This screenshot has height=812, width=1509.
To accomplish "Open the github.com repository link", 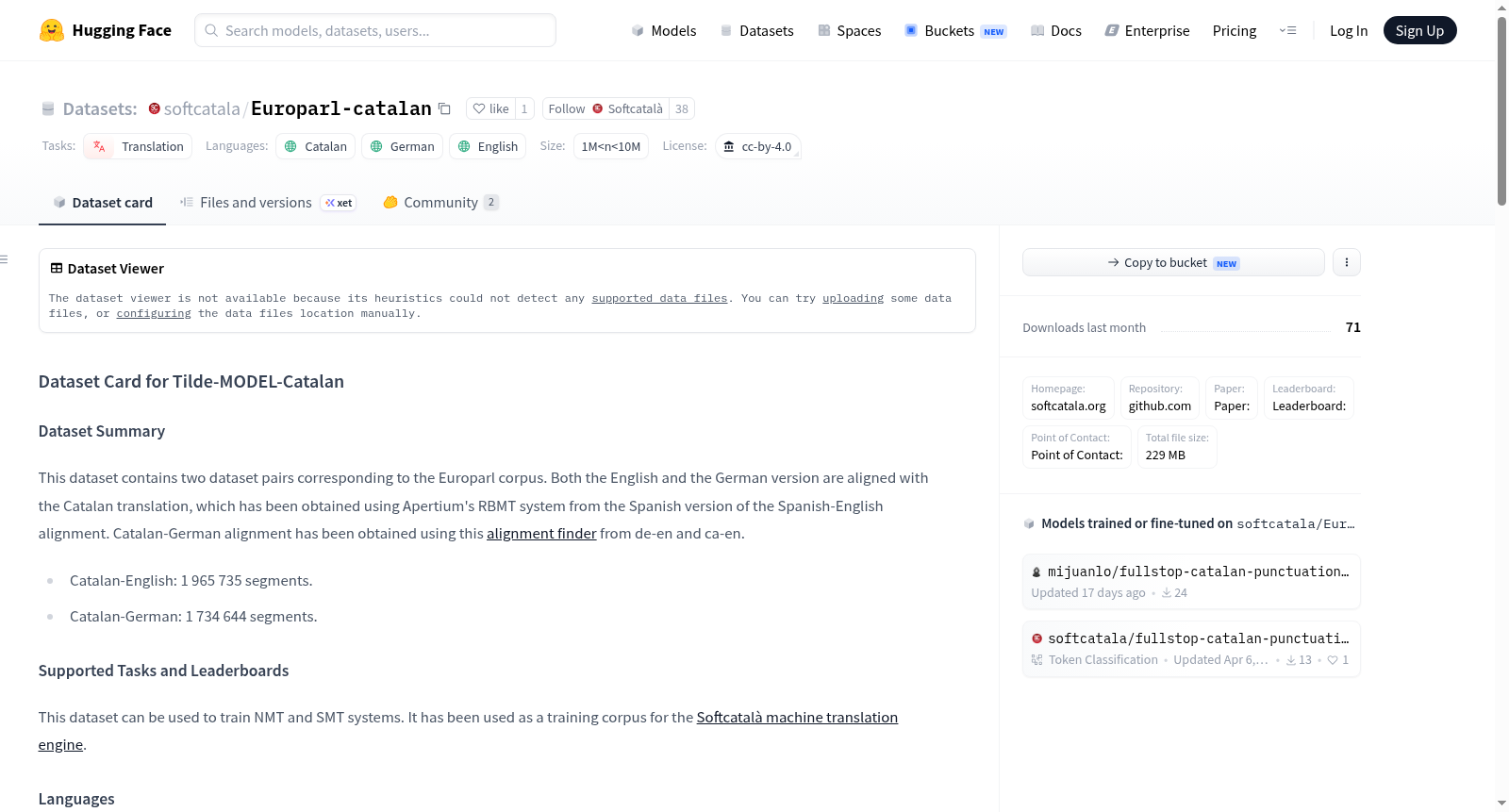I will pos(1160,398).
